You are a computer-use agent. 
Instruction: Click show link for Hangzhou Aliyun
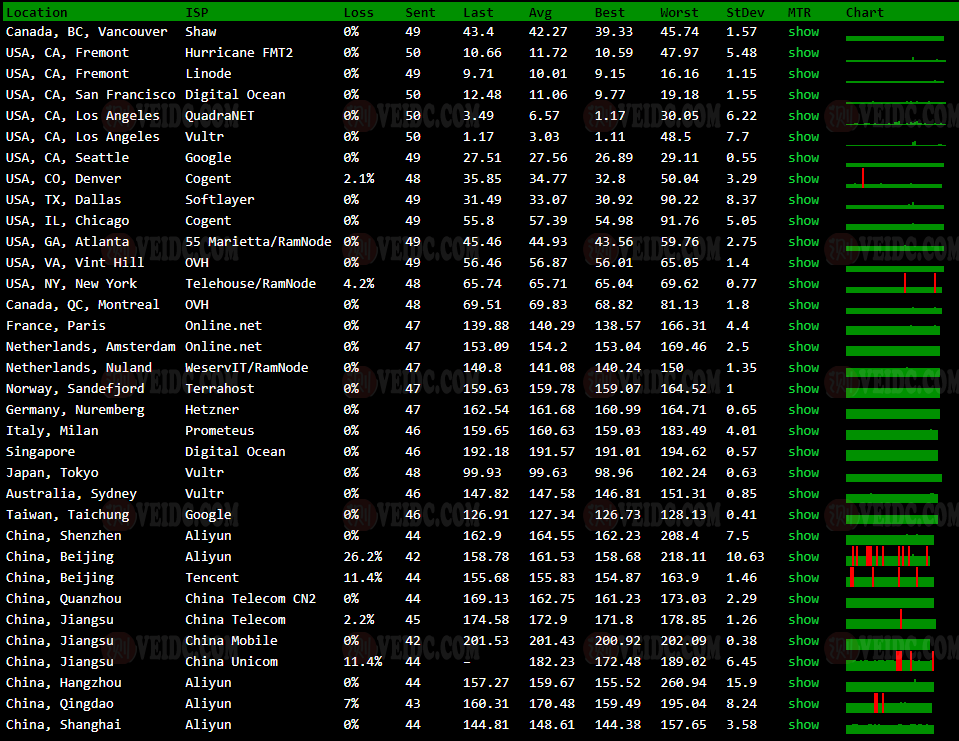click(x=803, y=683)
